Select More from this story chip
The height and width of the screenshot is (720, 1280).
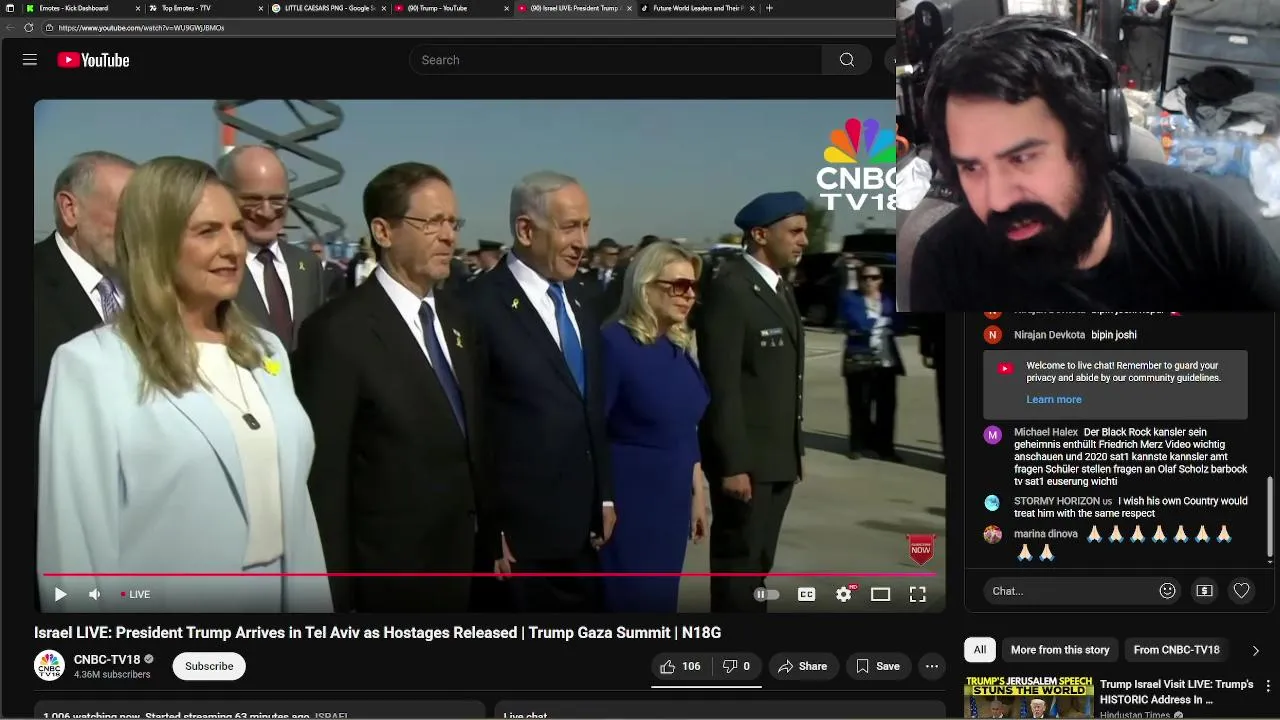1060,650
